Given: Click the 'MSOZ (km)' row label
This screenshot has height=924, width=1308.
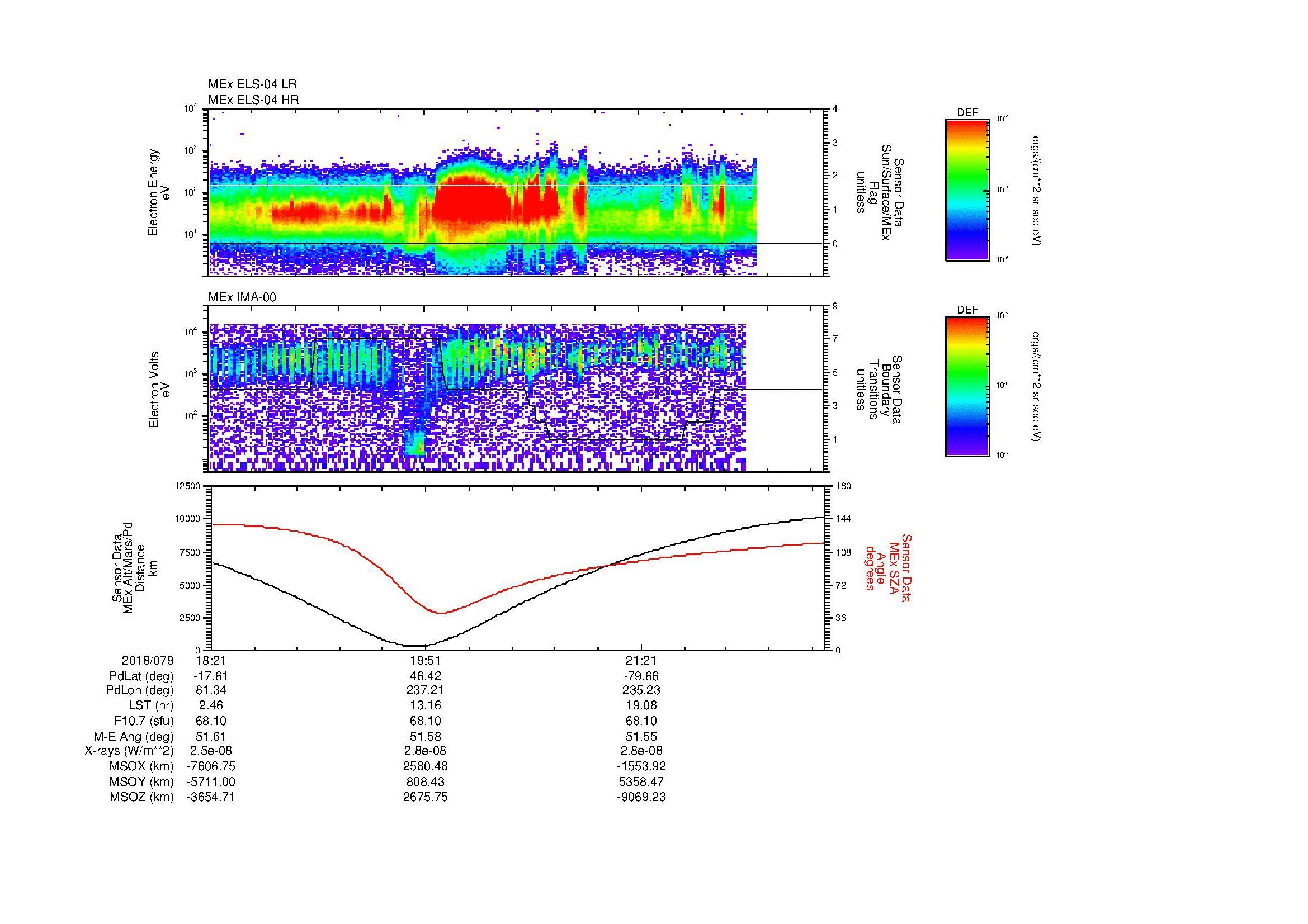Looking at the screenshot, I should pos(141,797).
